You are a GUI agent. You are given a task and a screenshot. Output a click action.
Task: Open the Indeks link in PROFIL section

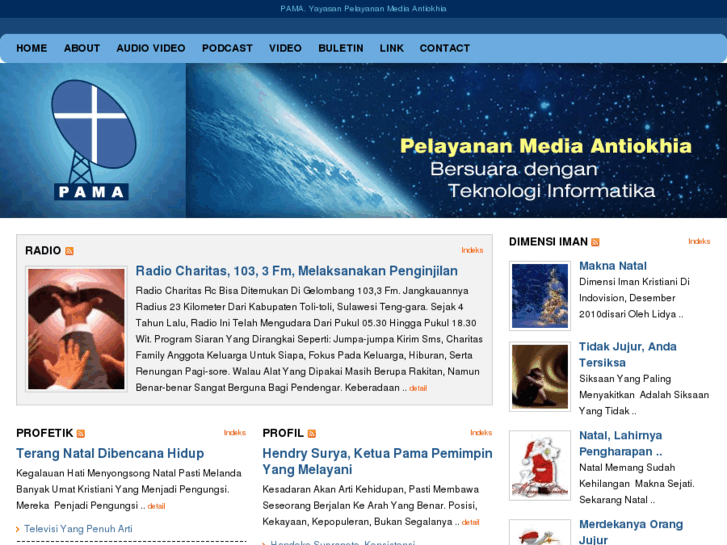point(481,433)
